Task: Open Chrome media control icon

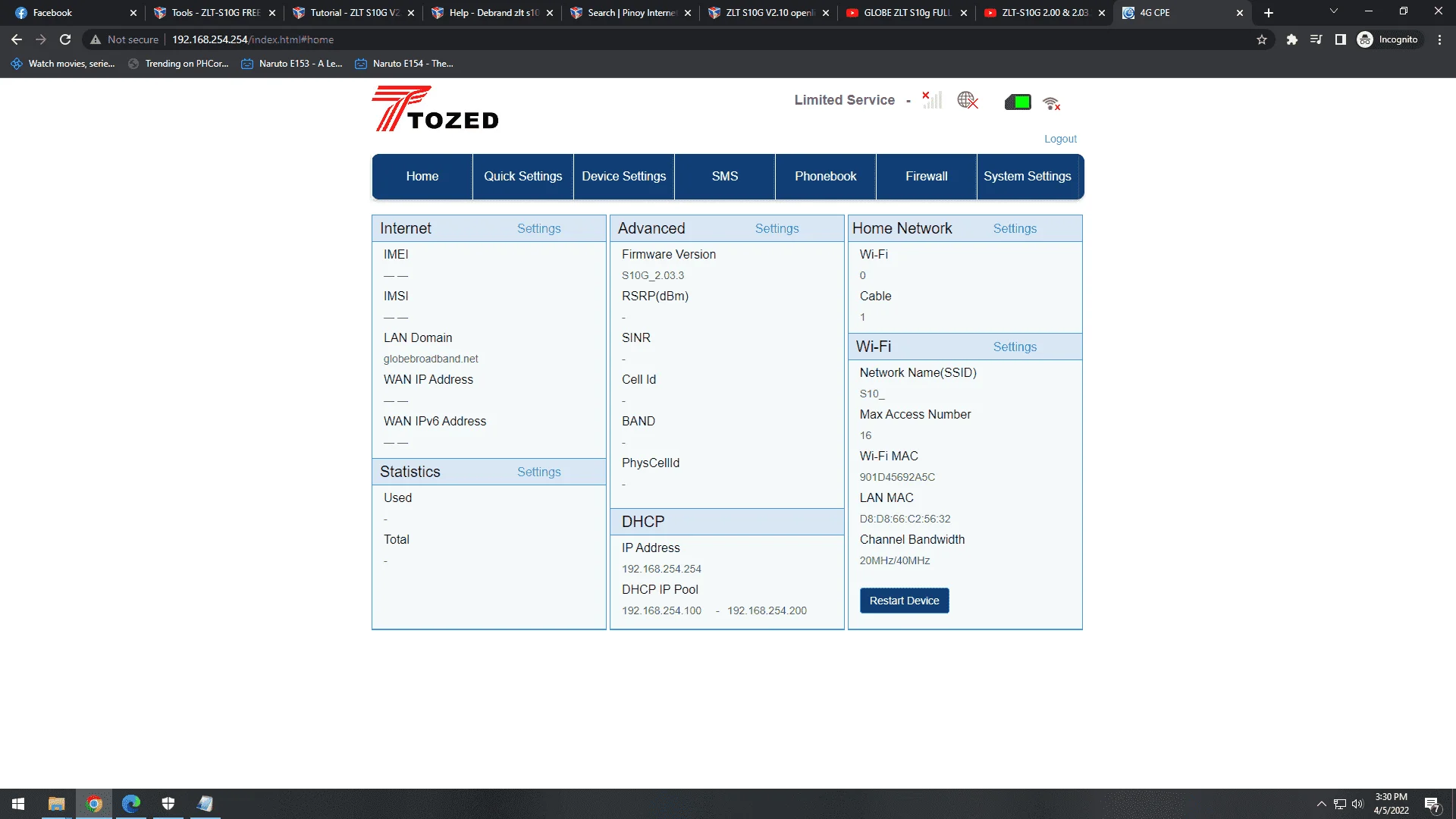Action: [x=1316, y=39]
